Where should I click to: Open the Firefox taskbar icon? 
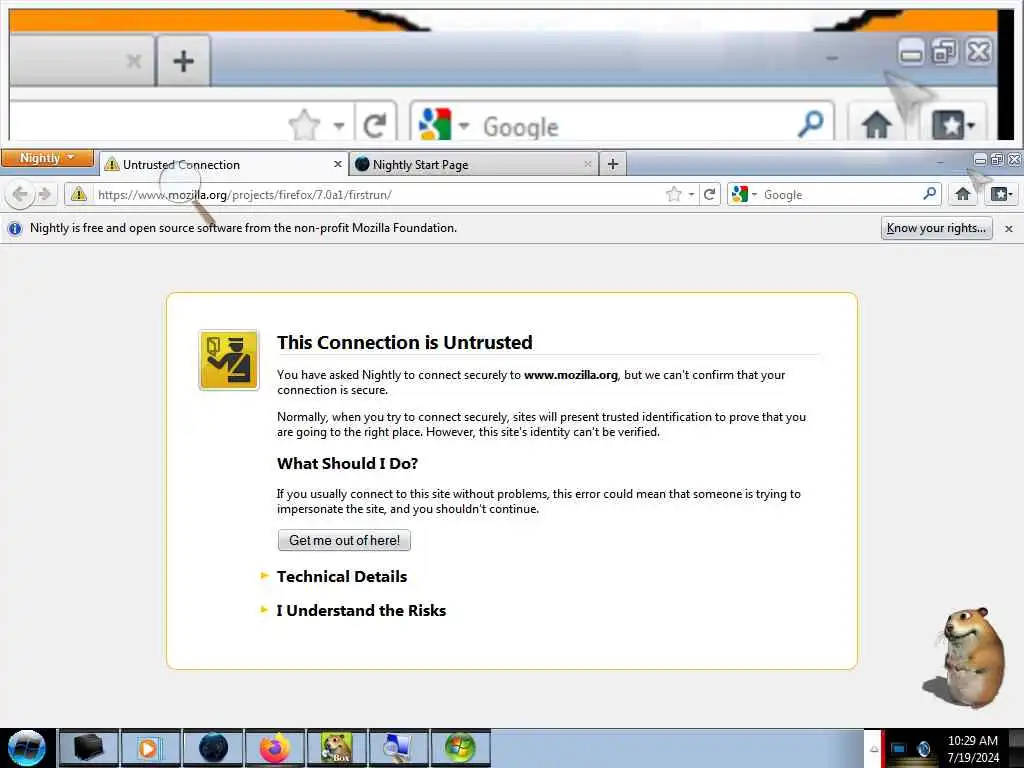tap(275, 748)
